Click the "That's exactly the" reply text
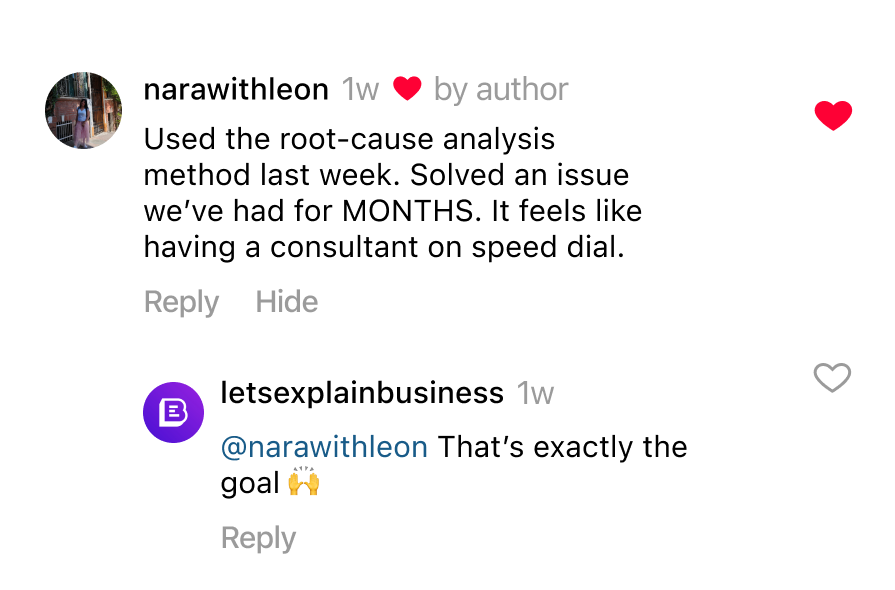The height and width of the screenshot is (590, 895). (562, 447)
